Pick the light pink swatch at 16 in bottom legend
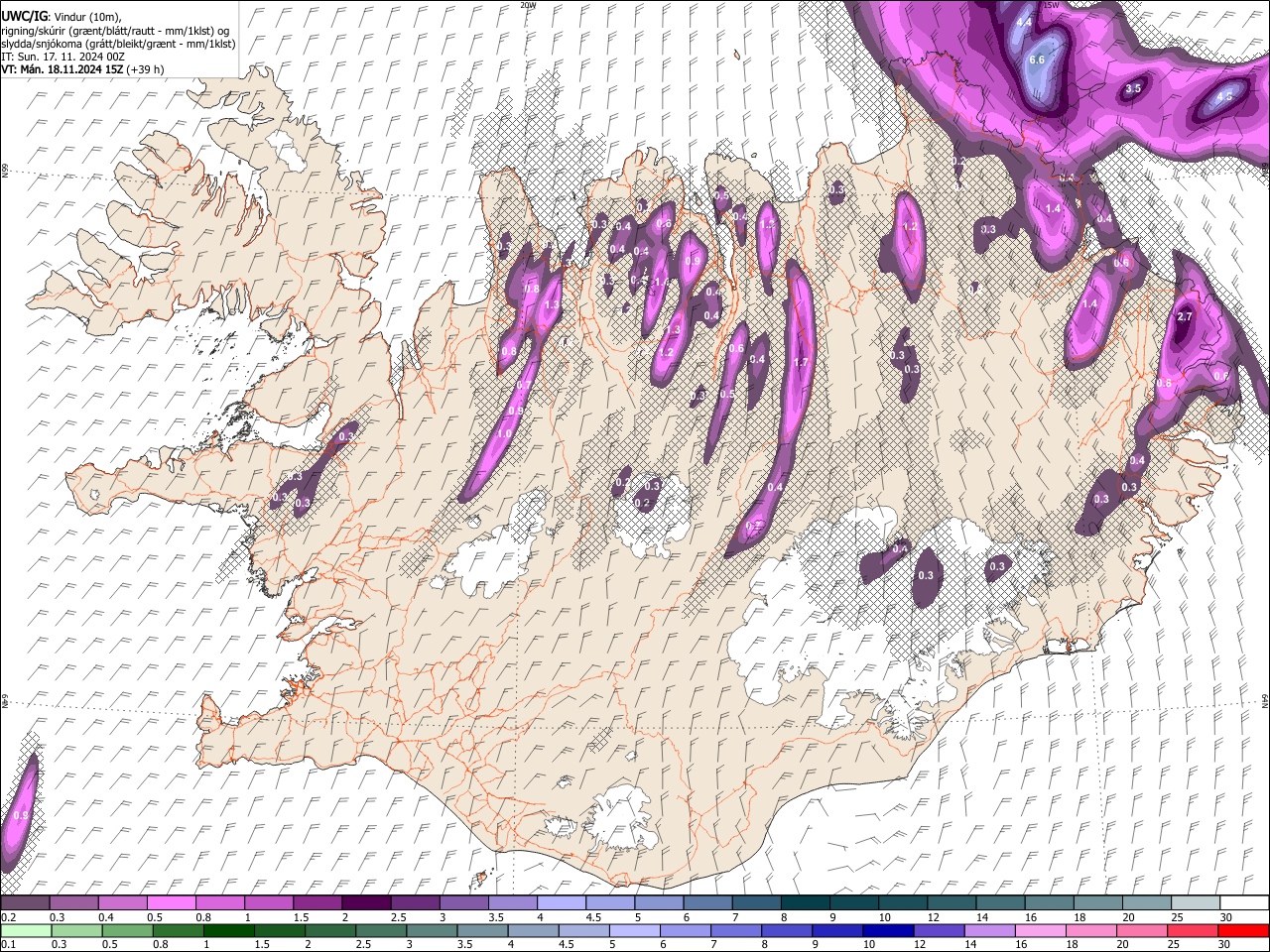The height and width of the screenshot is (952, 1270). (1040, 930)
